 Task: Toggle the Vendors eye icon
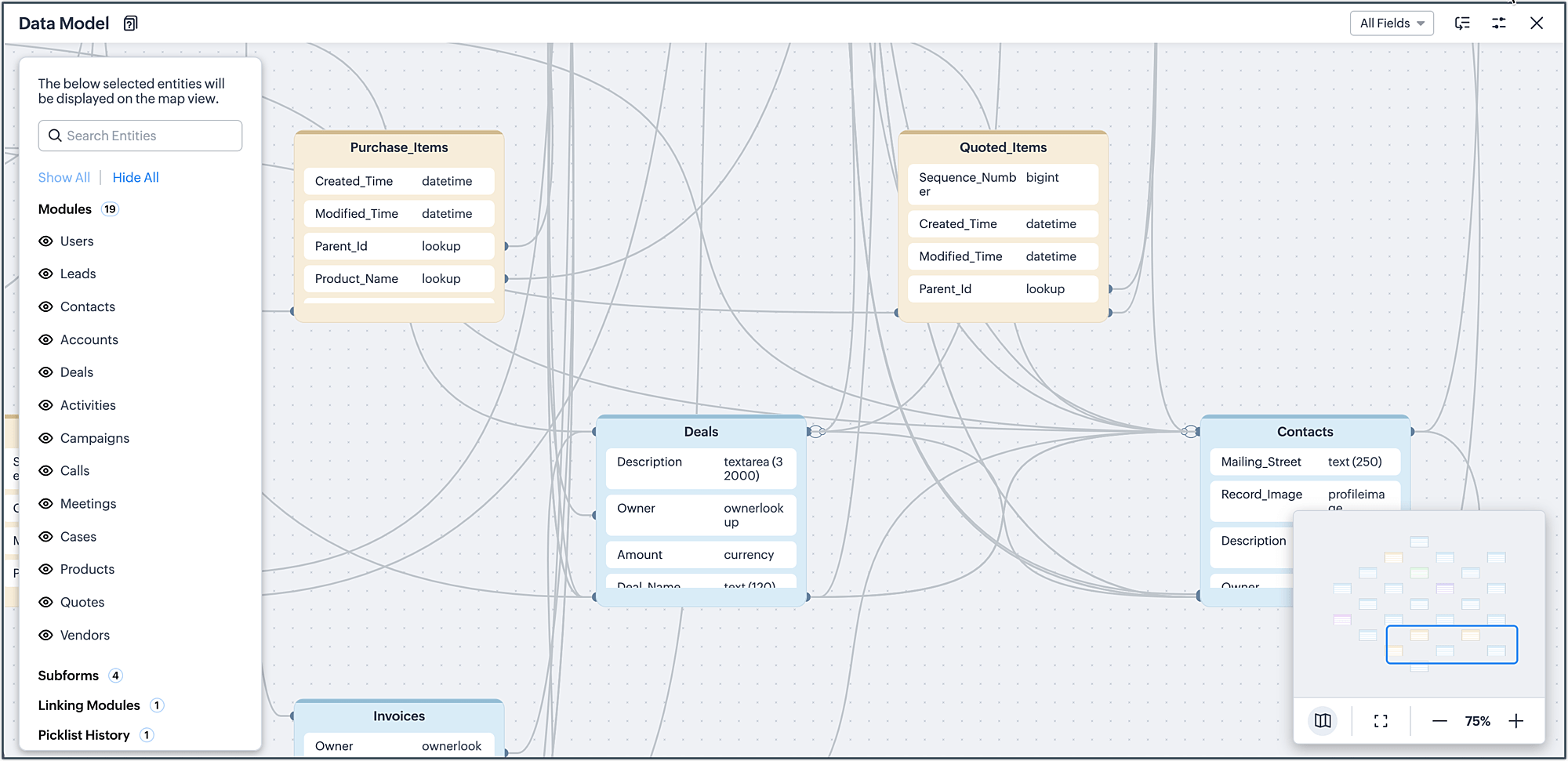point(46,635)
